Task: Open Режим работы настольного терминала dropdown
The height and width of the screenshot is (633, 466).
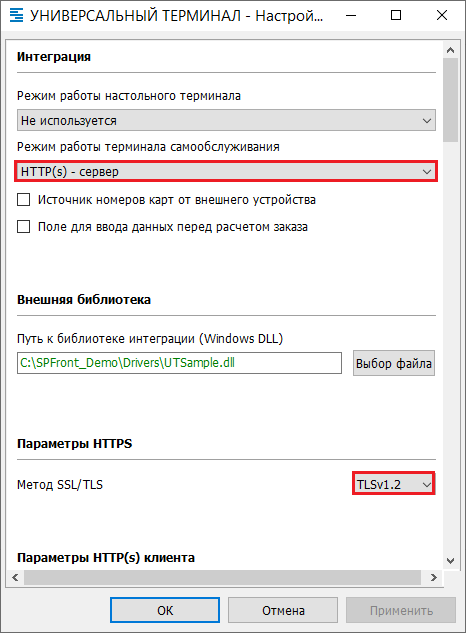Action: 226,120
